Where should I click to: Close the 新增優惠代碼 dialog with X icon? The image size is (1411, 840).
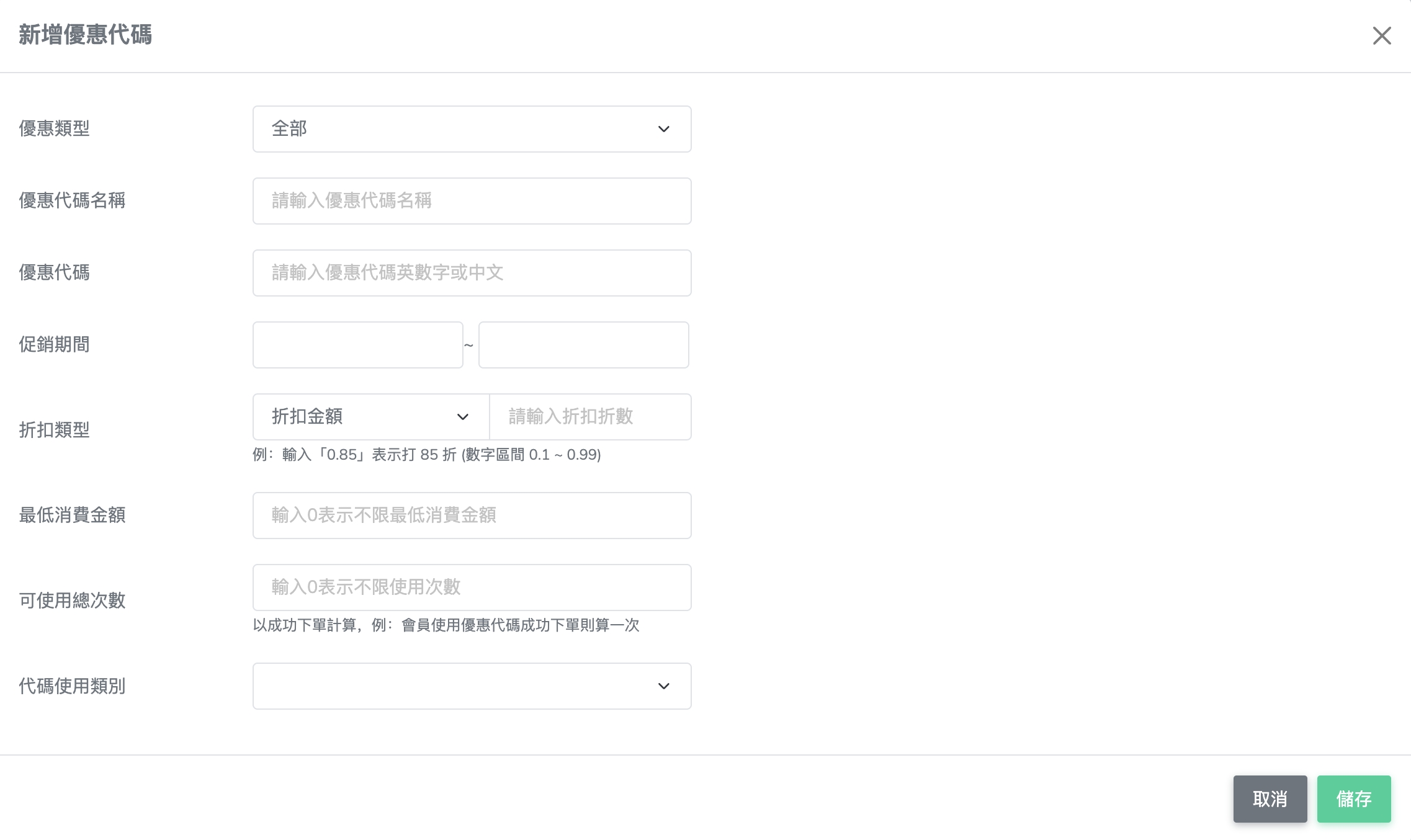click(1381, 36)
